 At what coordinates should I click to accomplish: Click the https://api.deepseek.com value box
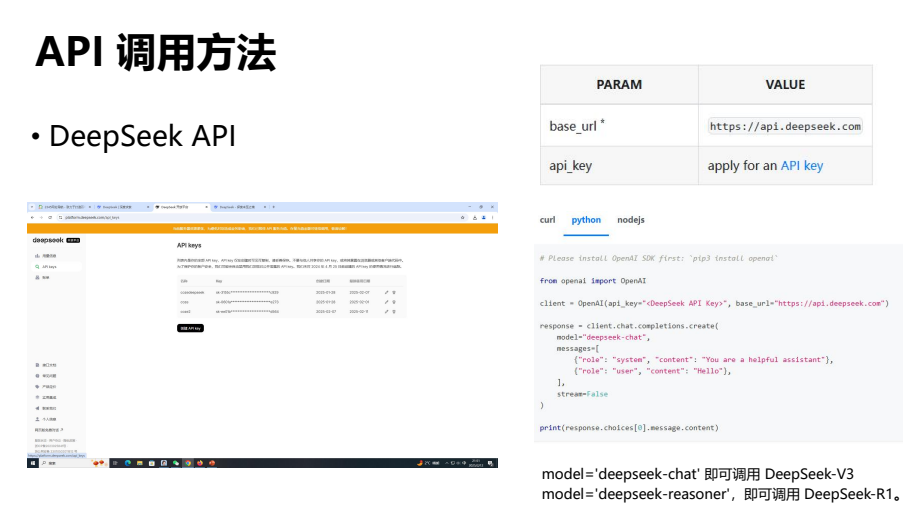pyautogui.click(x=785, y=126)
